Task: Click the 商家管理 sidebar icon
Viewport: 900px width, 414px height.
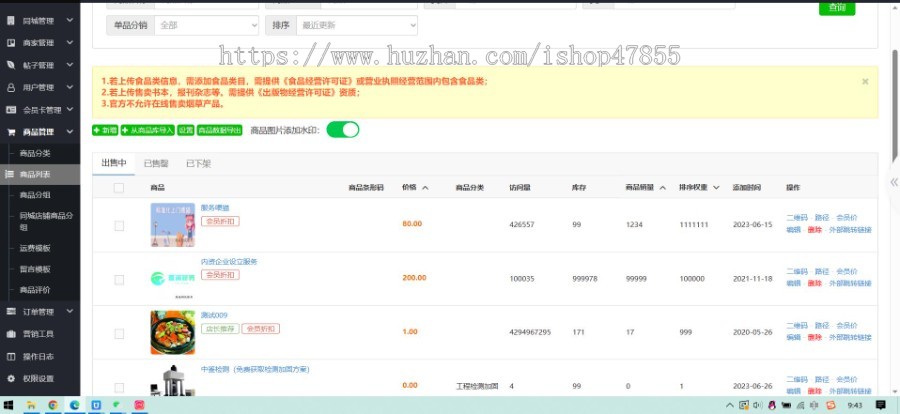Action: click(11, 43)
